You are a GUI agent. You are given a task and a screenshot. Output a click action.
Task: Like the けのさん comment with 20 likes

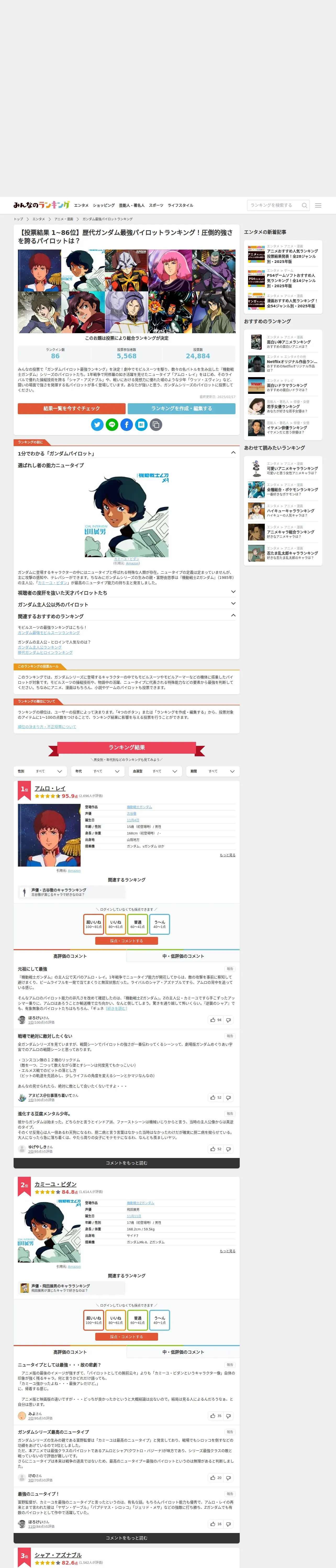[x=216, y=1478]
